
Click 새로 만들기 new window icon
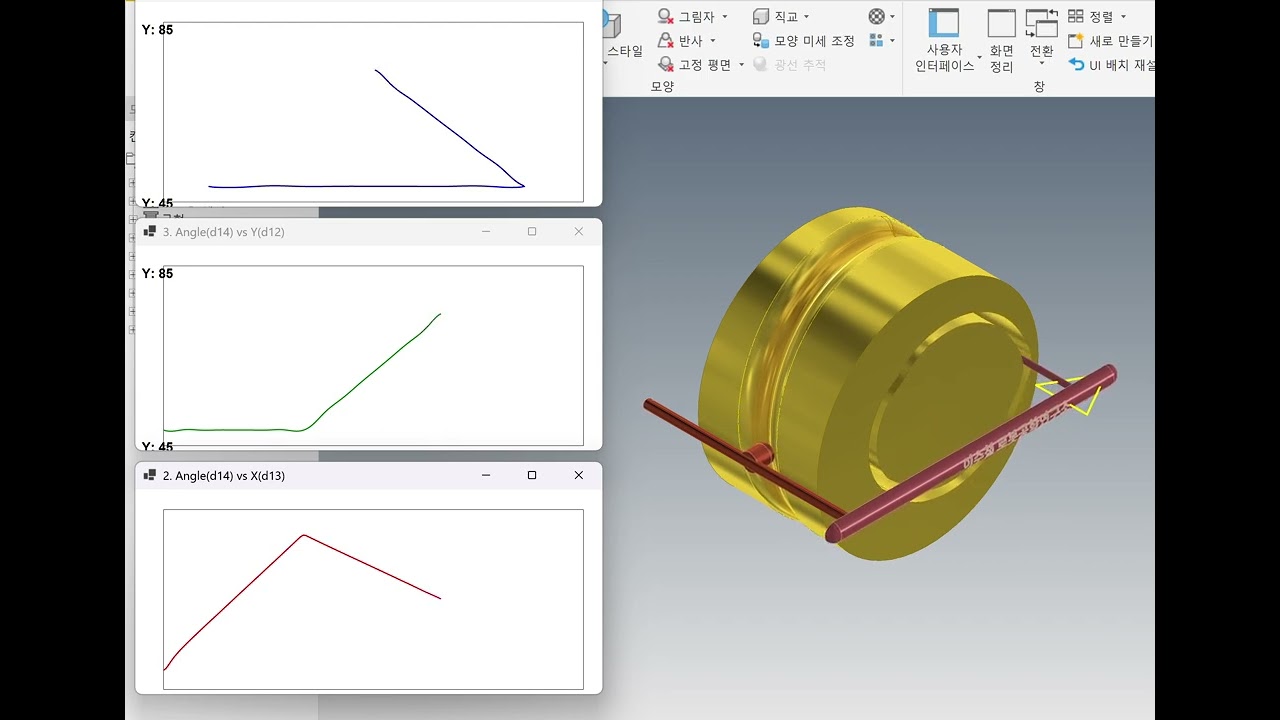point(1076,41)
